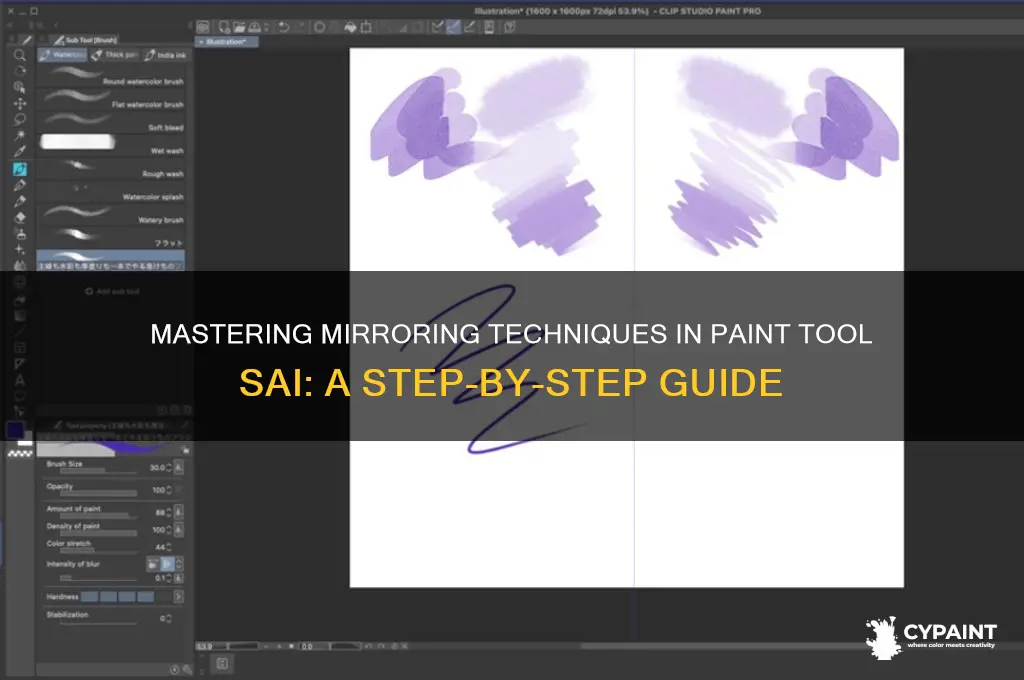This screenshot has width=1024, height=680.
Task: Adjust the Brush Size value stepper
Action: click(169, 468)
